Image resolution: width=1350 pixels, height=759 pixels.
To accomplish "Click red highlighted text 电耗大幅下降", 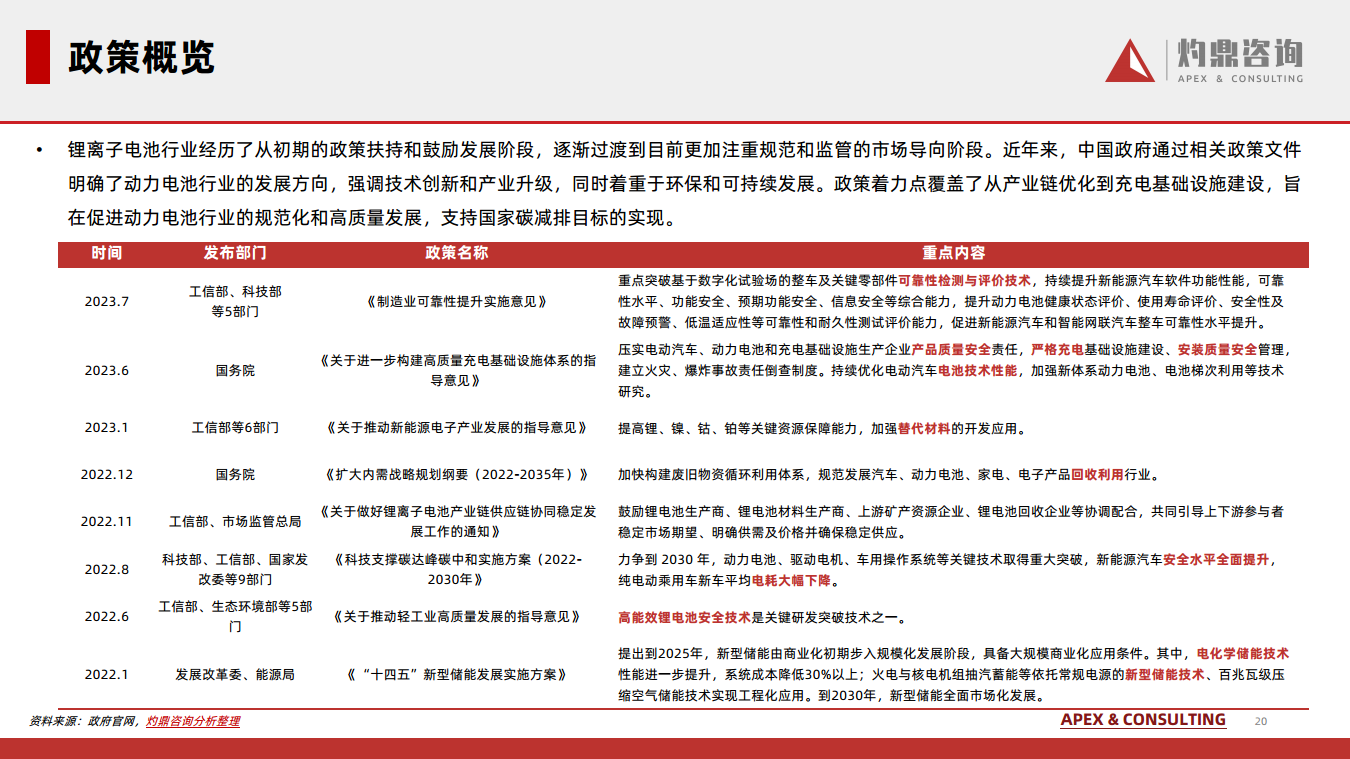I will (791, 581).
